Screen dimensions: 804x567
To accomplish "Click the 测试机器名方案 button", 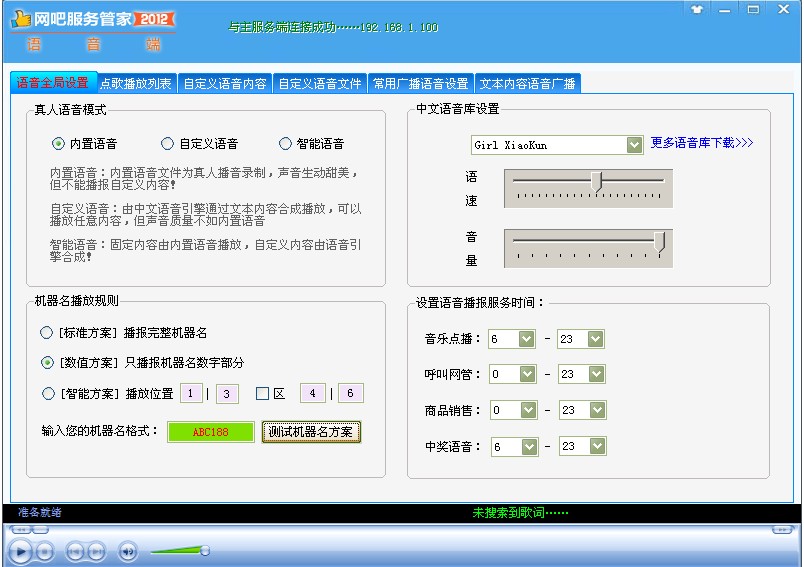I will click(311, 432).
